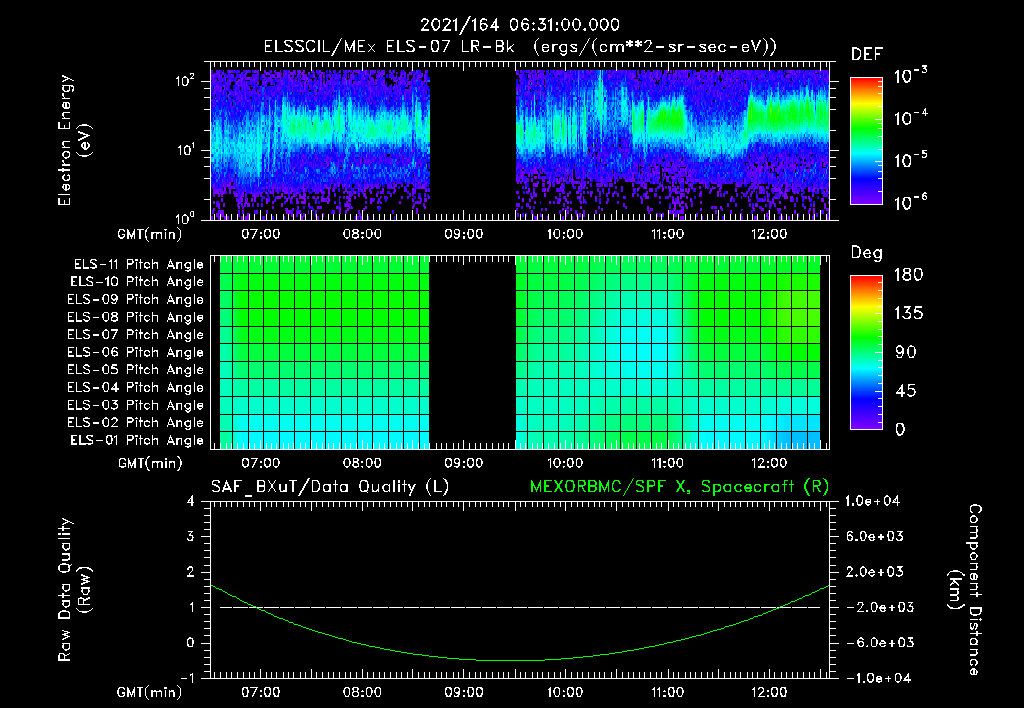This screenshot has height=708, width=1024.
Task: Click the 1.0e+04 right axis value
Action: click(x=872, y=501)
